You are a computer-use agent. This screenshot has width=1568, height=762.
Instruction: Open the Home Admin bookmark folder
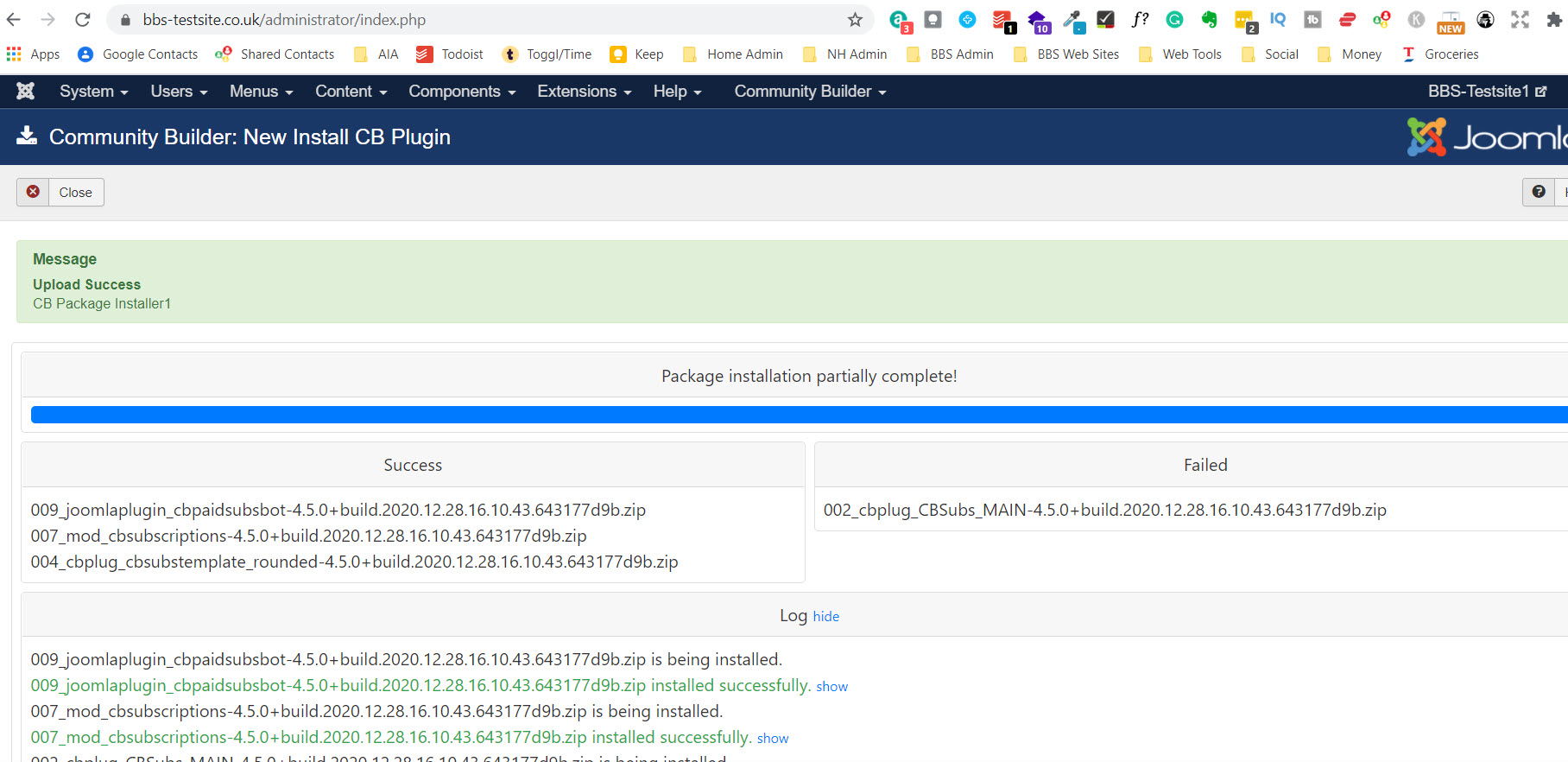point(732,54)
